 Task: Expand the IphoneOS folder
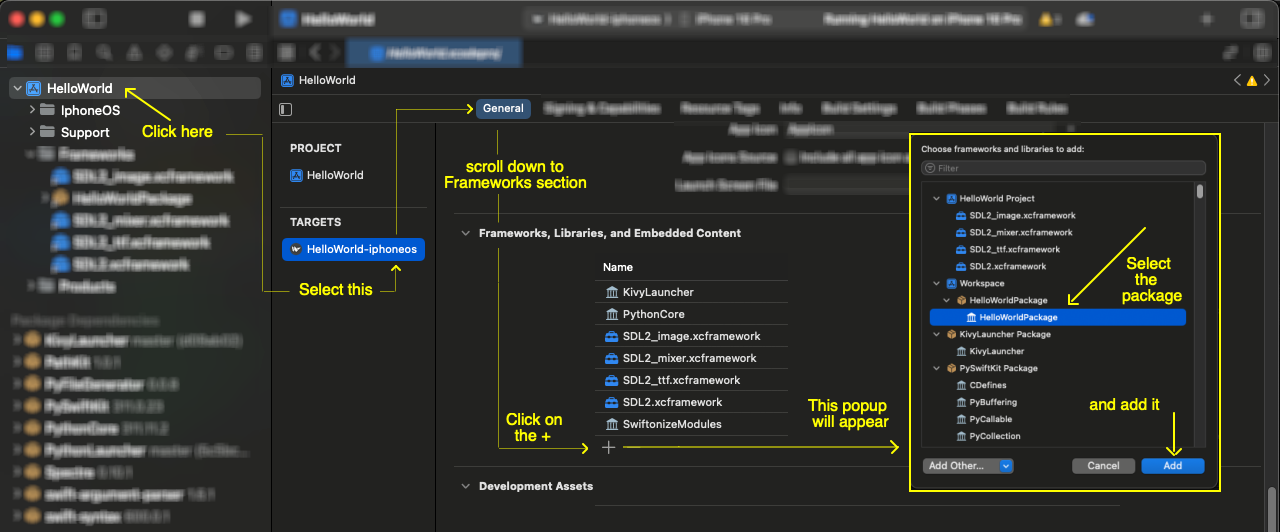tap(33, 110)
